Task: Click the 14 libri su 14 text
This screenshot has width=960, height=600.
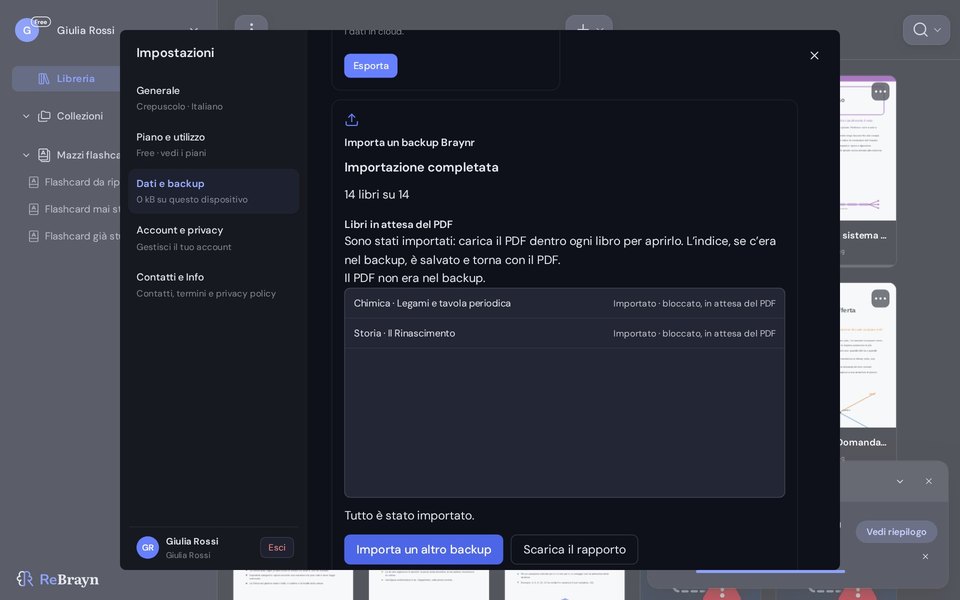Action: [x=377, y=195]
